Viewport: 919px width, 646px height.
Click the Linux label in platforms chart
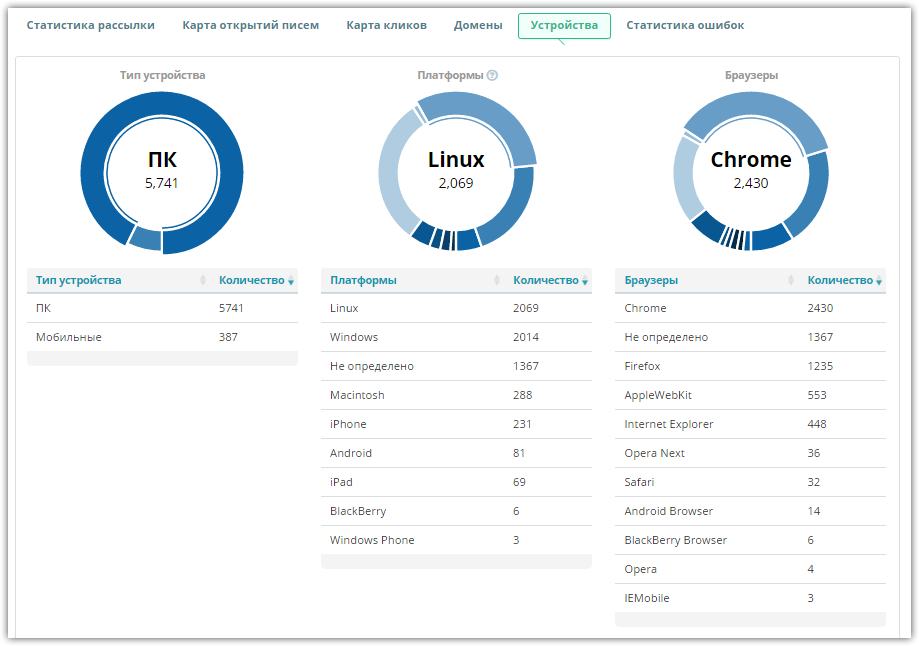point(456,160)
